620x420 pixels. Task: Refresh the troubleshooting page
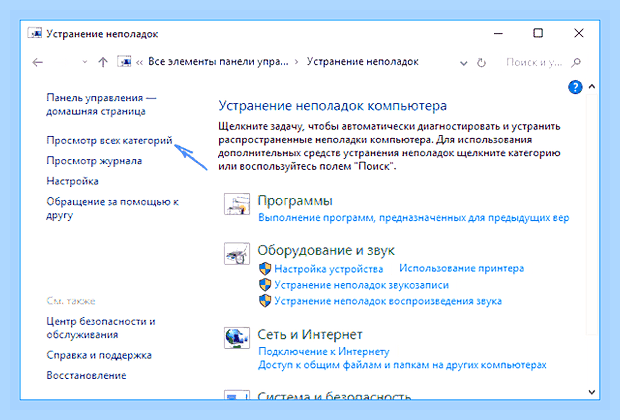point(481,62)
